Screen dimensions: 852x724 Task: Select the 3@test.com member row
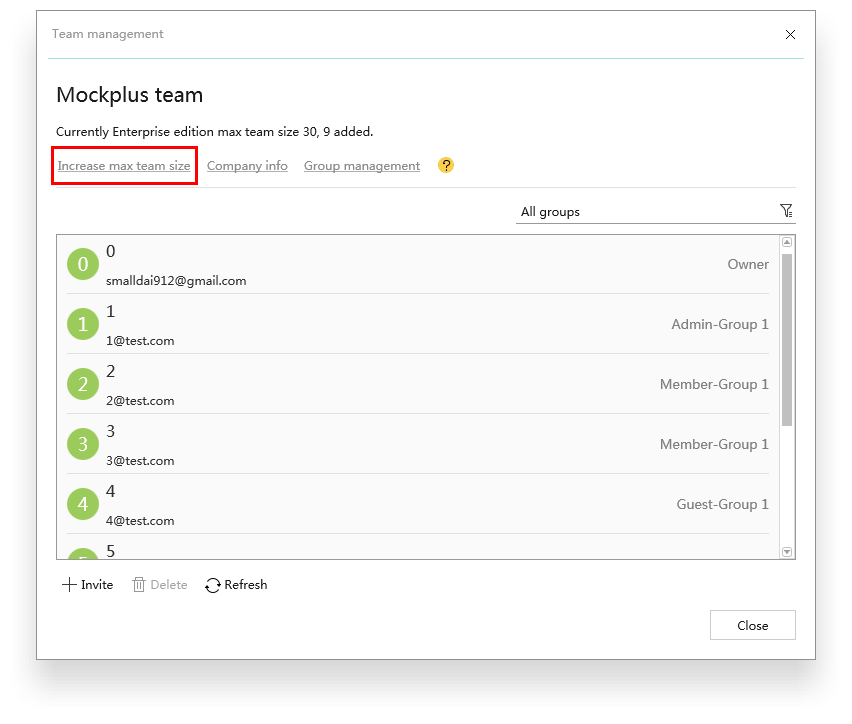(418, 444)
